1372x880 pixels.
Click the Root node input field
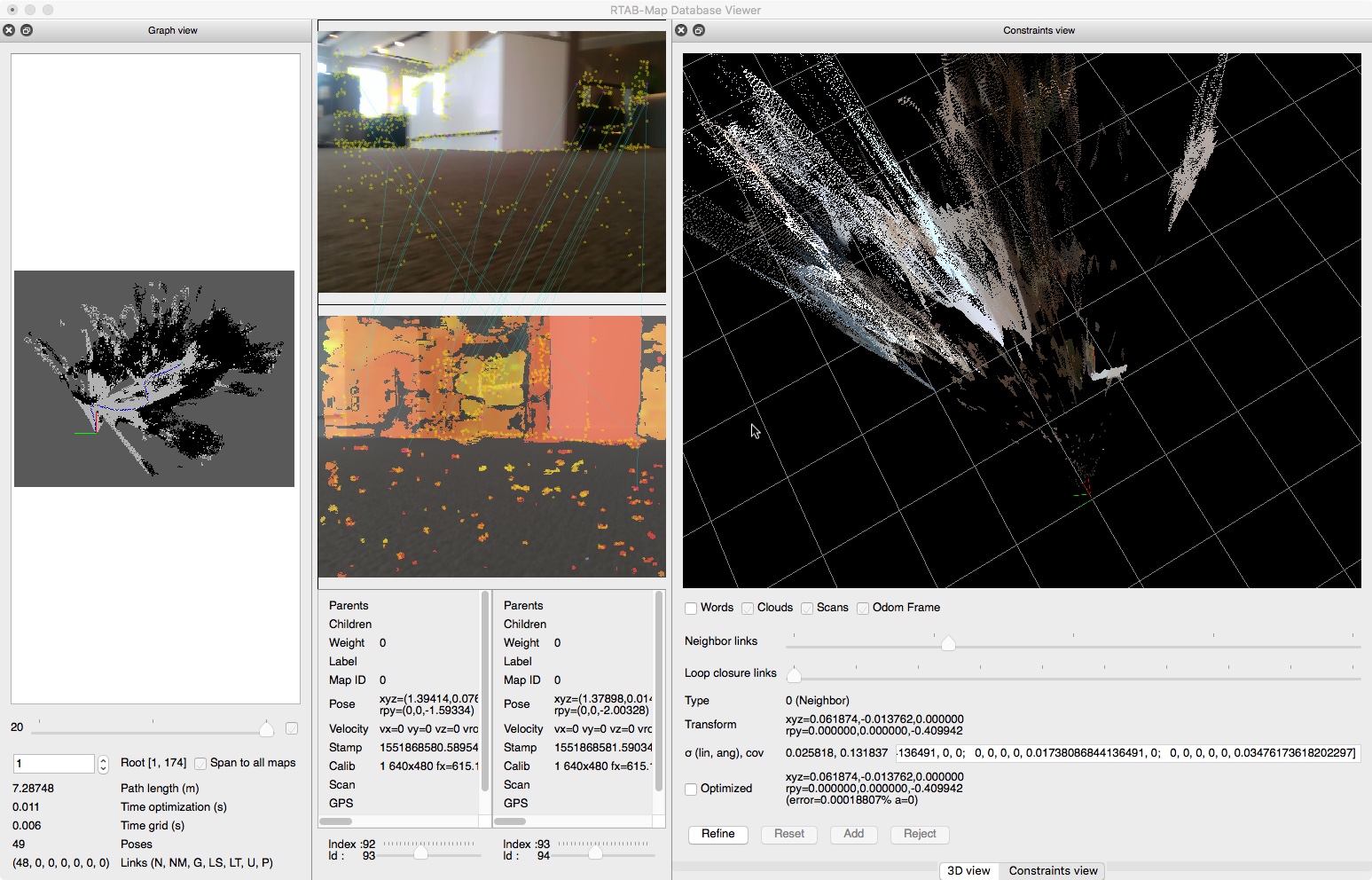54,764
